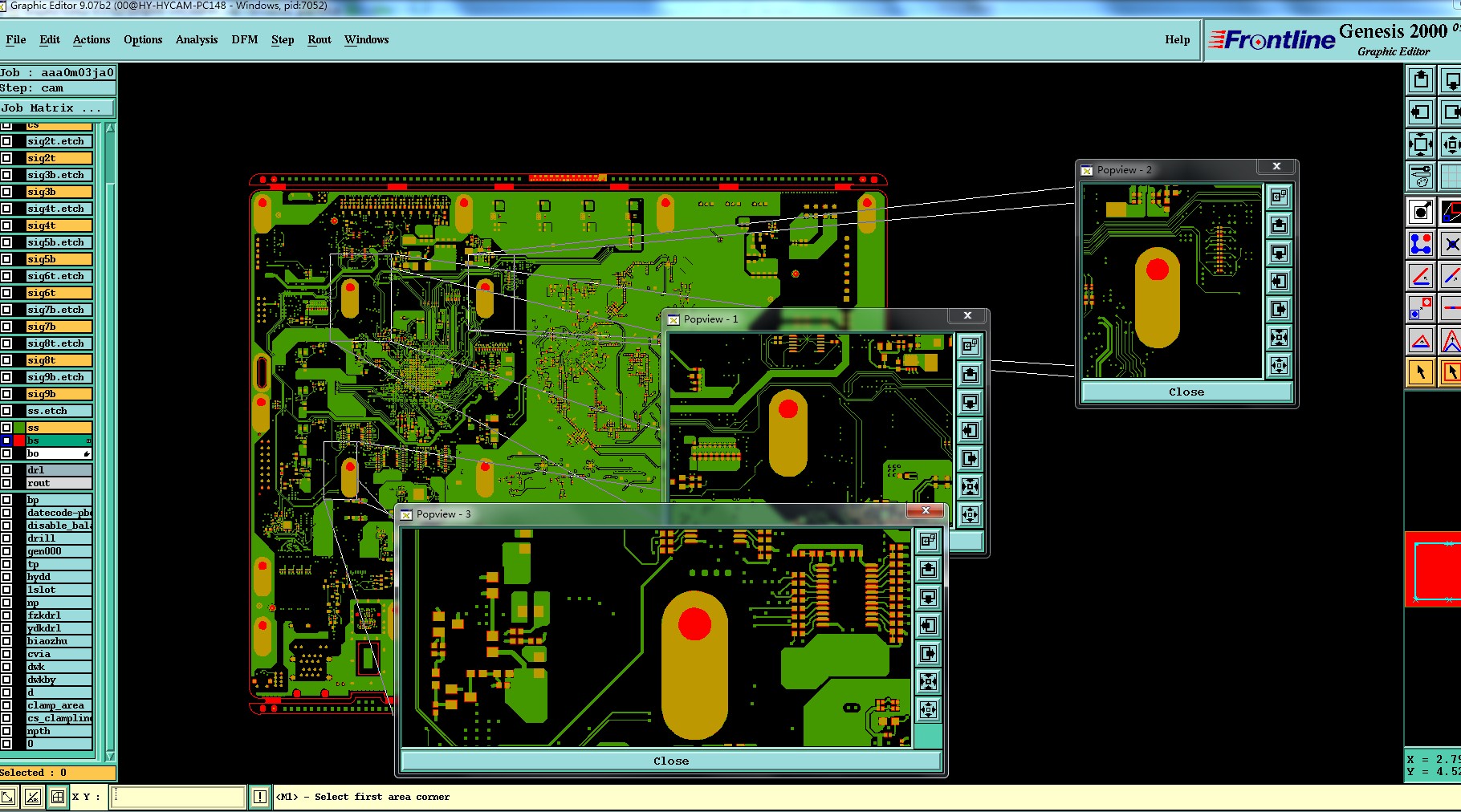This screenshot has width=1461, height=812.
Task: Click the pan up icon in right toolbar
Action: coord(1421,80)
